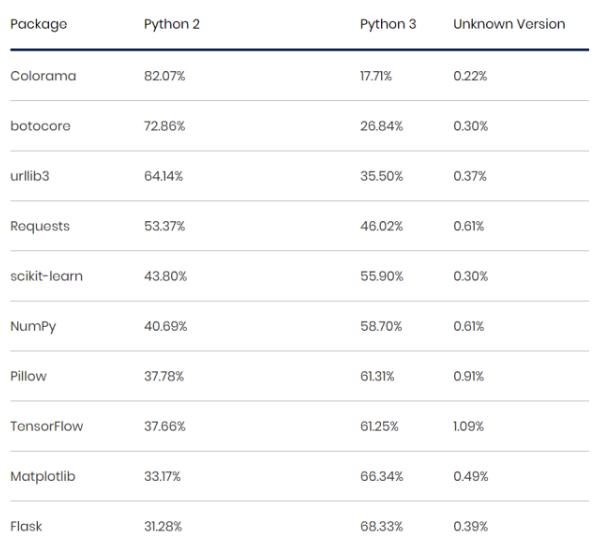The width and height of the screenshot is (596, 545).
Task: Click the 61.31% Python 3 value
Action: 377,376
